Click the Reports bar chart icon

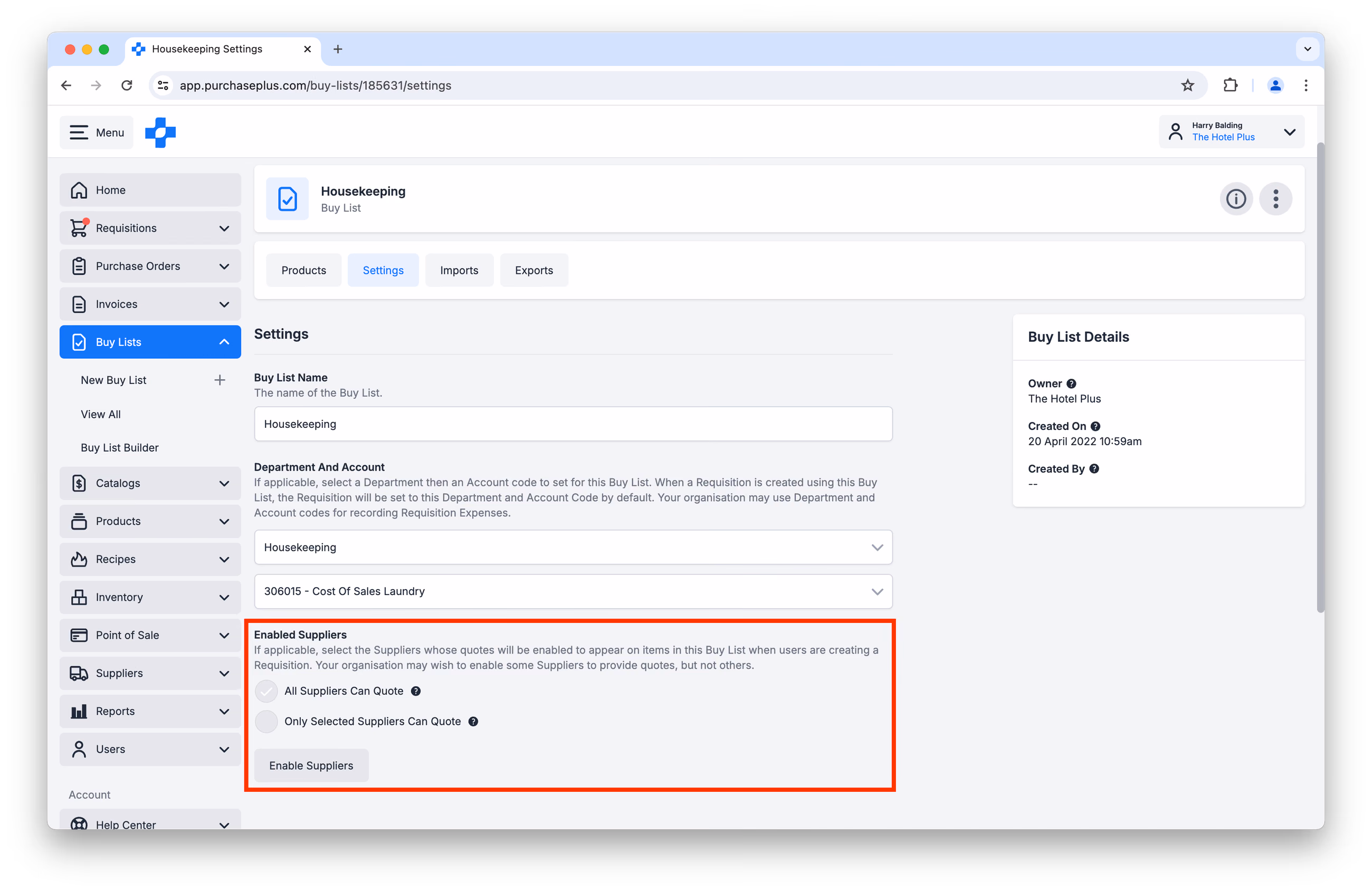79,711
